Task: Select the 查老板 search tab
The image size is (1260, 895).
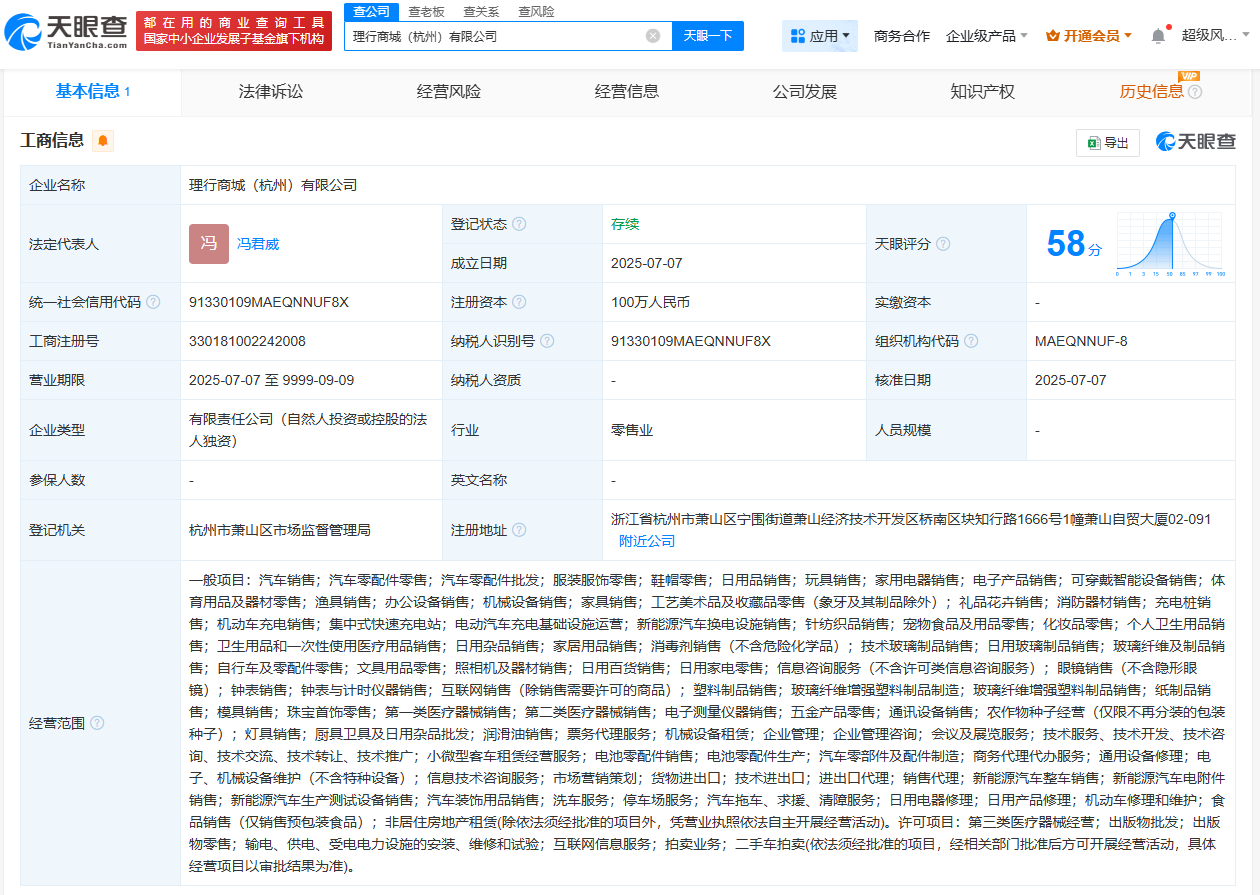Action: click(427, 11)
